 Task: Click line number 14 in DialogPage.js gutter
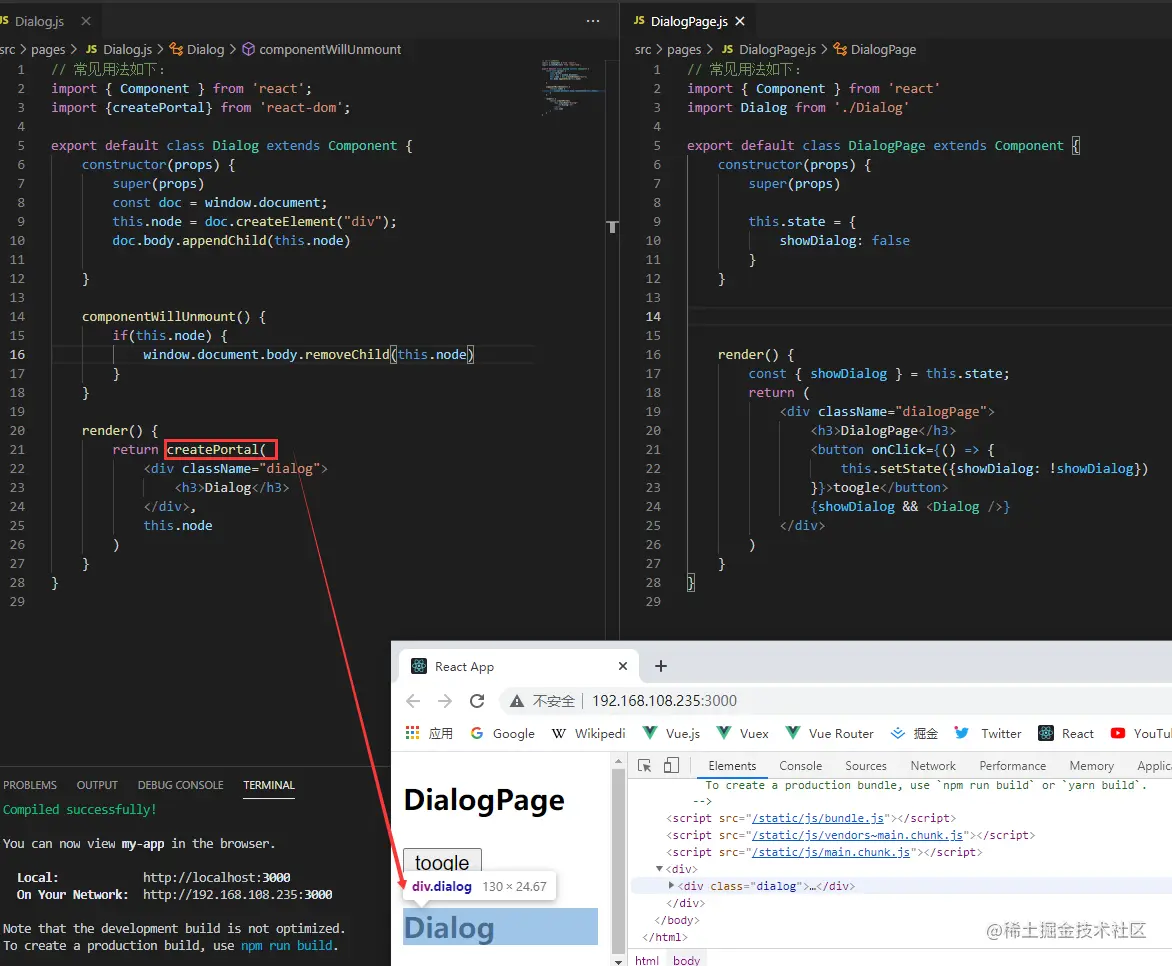click(x=653, y=316)
